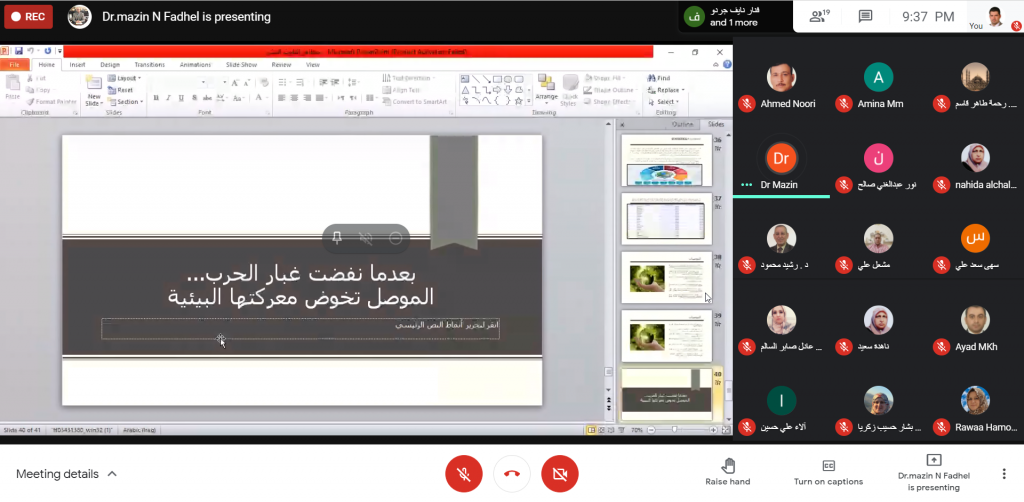The height and width of the screenshot is (502, 1024).
Task: Select slide 38 thumbnail in the panel
Action: [665, 277]
